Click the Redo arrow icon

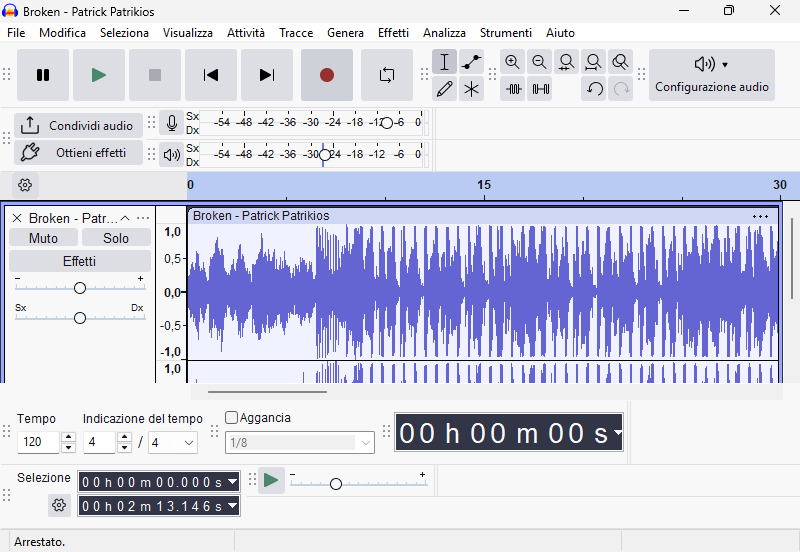coord(620,89)
